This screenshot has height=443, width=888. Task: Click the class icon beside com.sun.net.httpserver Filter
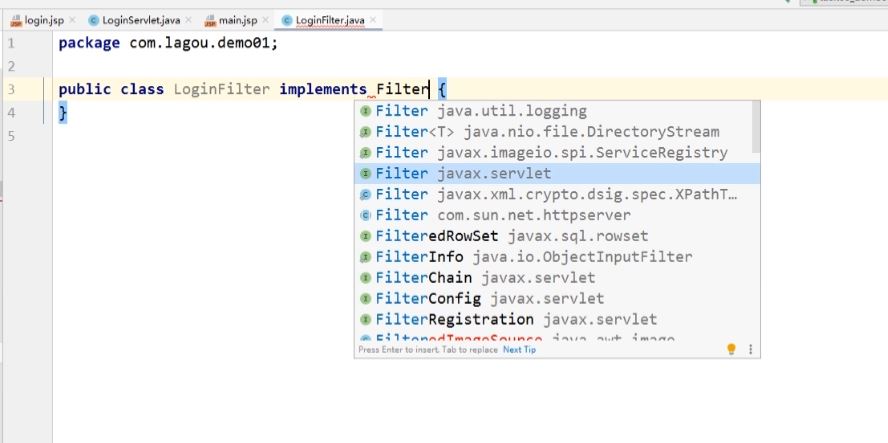tap(365, 215)
